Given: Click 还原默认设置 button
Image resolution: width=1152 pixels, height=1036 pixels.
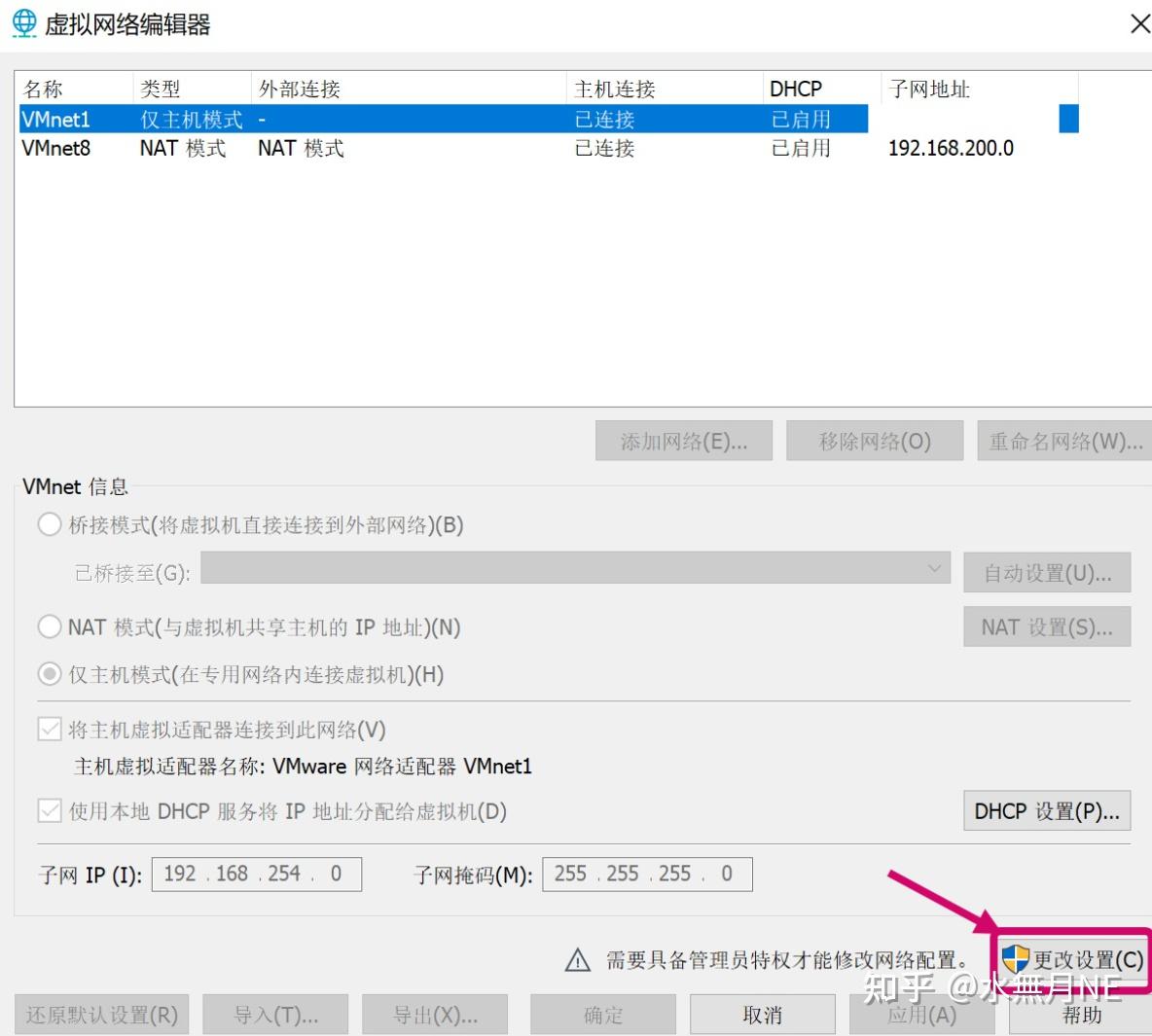Looking at the screenshot, I should pyautogui.click(x=100, y=1014).
